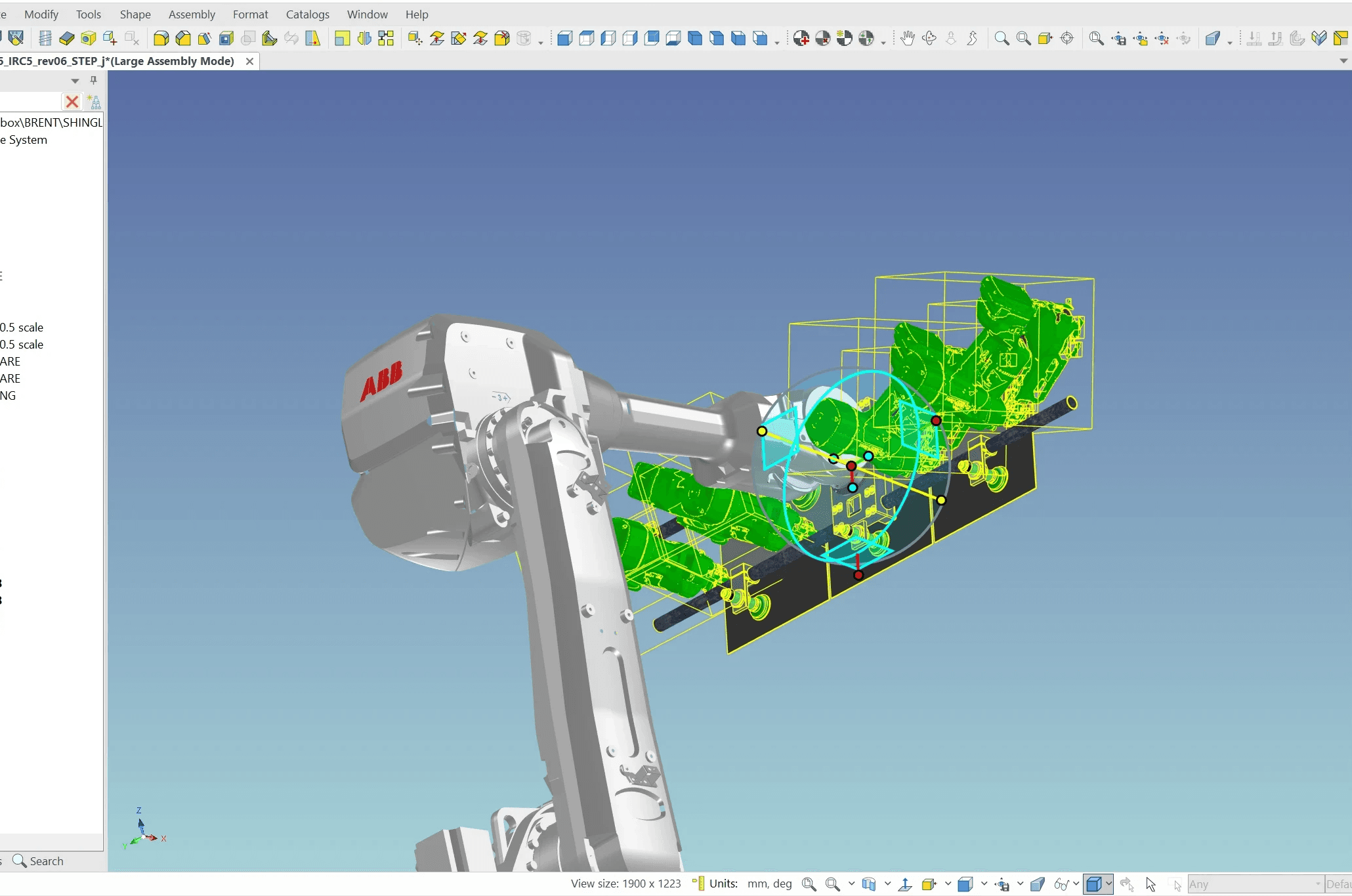Click the Search button in browser panel
Screen dimensions: 1352x896
click(x=38, y=861)
